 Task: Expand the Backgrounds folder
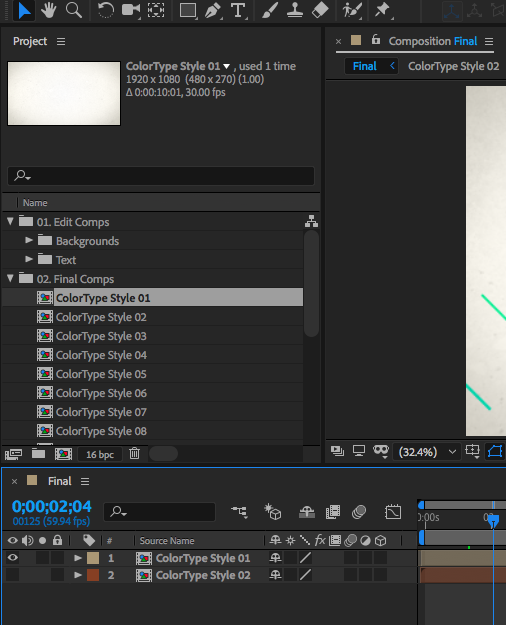(x=29, y=240)
